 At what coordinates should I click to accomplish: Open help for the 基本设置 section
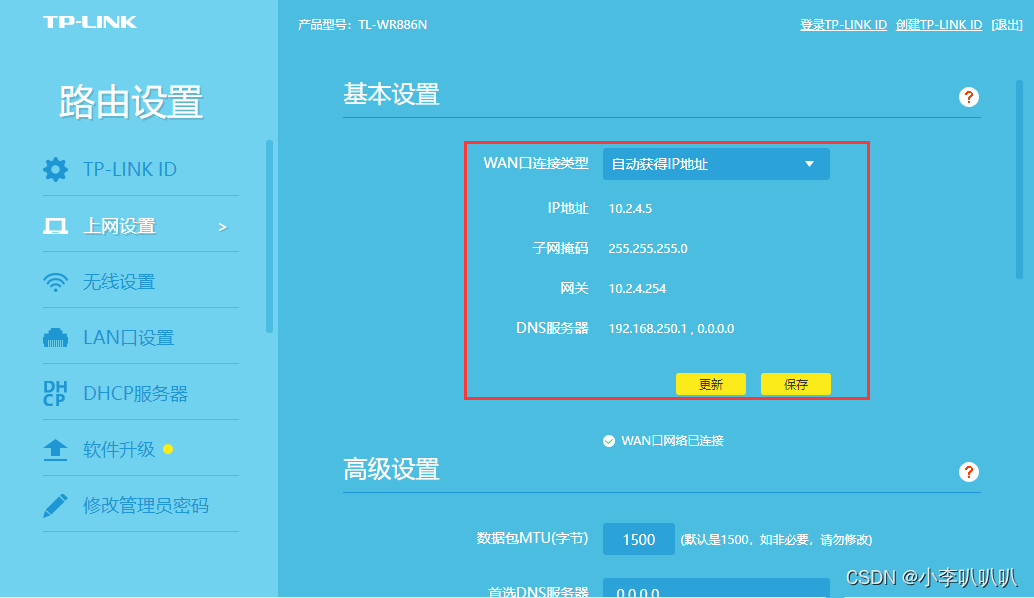pyautogui.click(x=968, y=96)
